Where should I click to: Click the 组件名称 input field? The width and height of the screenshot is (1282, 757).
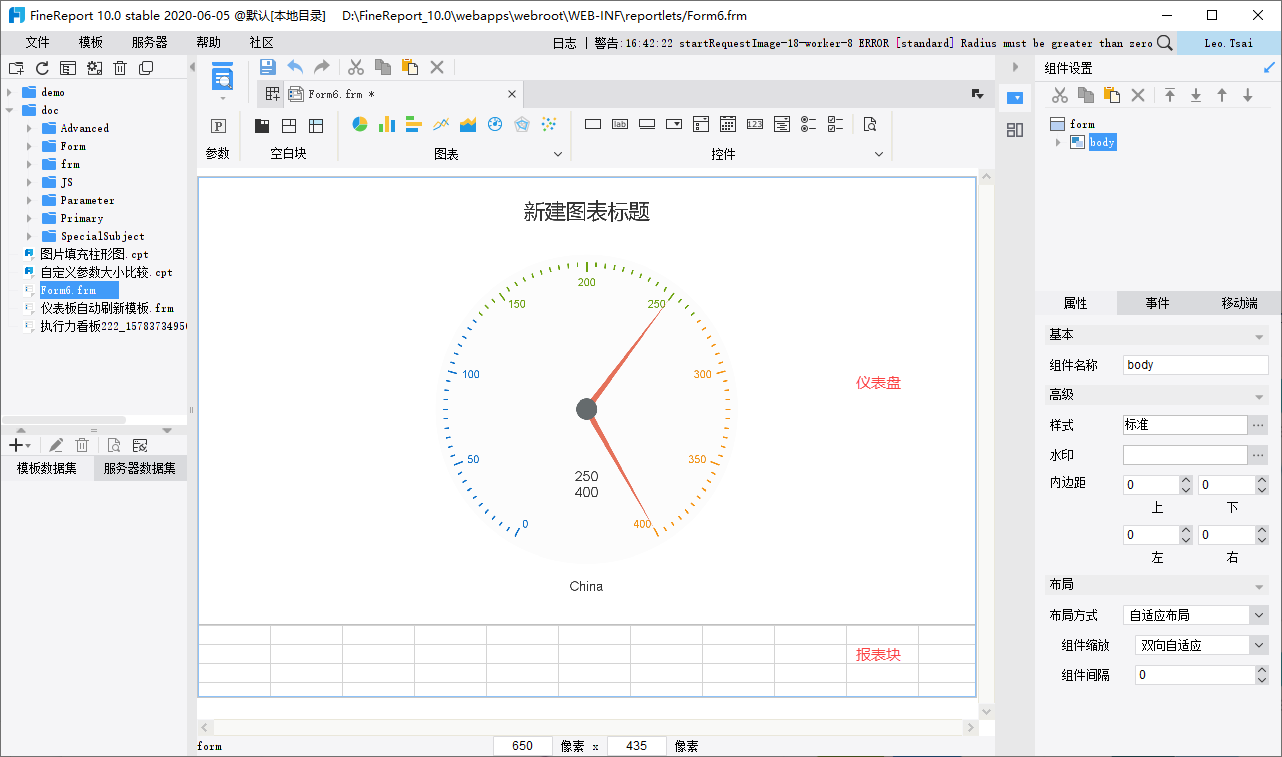tap(1194, 365)
